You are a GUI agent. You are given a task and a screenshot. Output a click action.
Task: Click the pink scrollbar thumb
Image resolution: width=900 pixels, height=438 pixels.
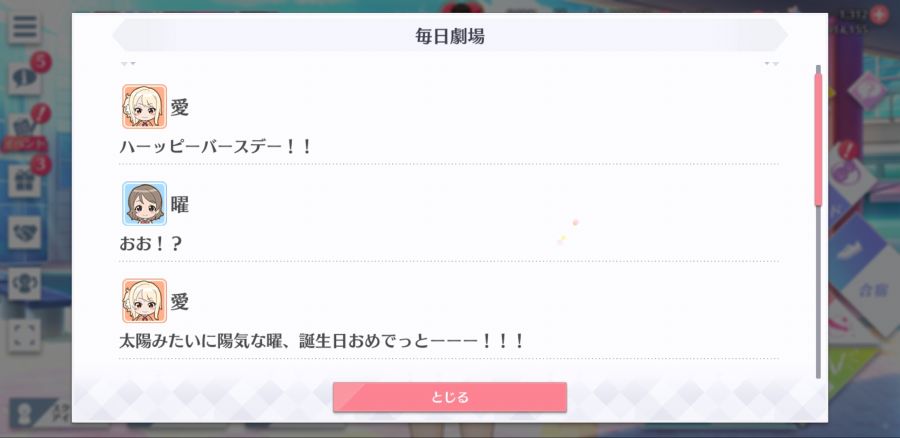click(x=818, y=139)
